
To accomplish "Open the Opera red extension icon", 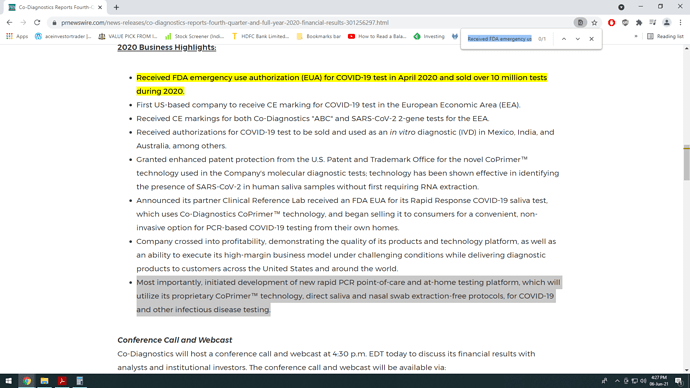I will (611, 22).
